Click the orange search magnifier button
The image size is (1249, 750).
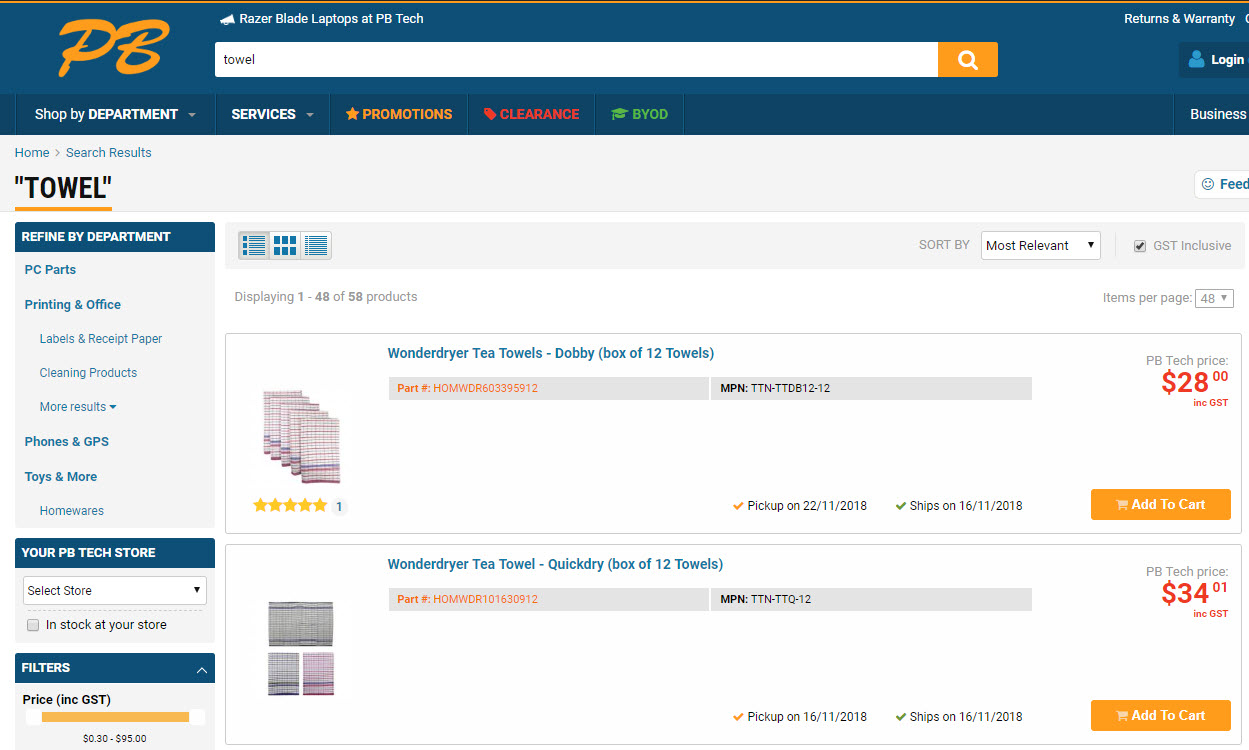pos(968,60)
